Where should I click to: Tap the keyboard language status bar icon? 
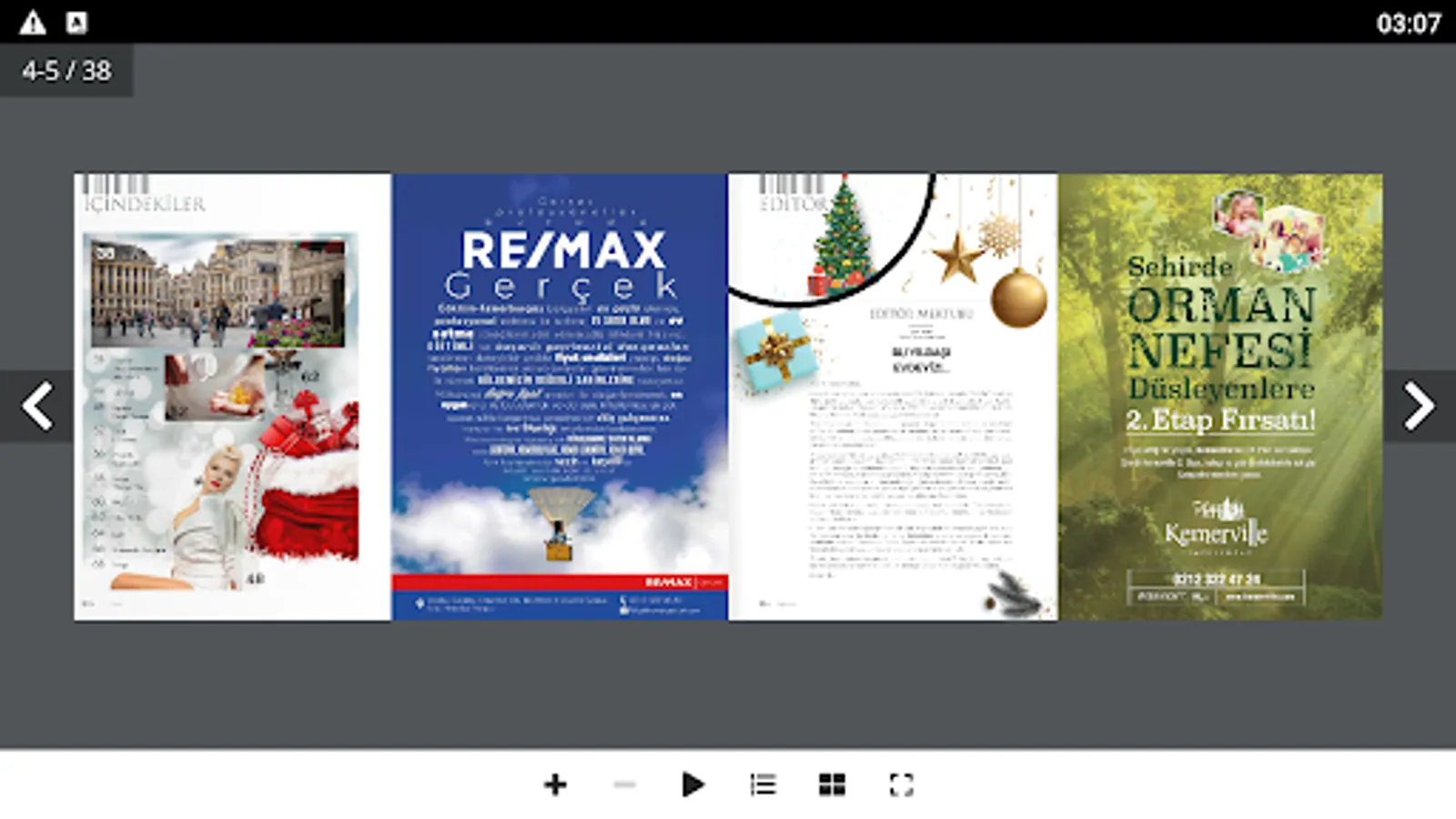(x=76, y=23)
